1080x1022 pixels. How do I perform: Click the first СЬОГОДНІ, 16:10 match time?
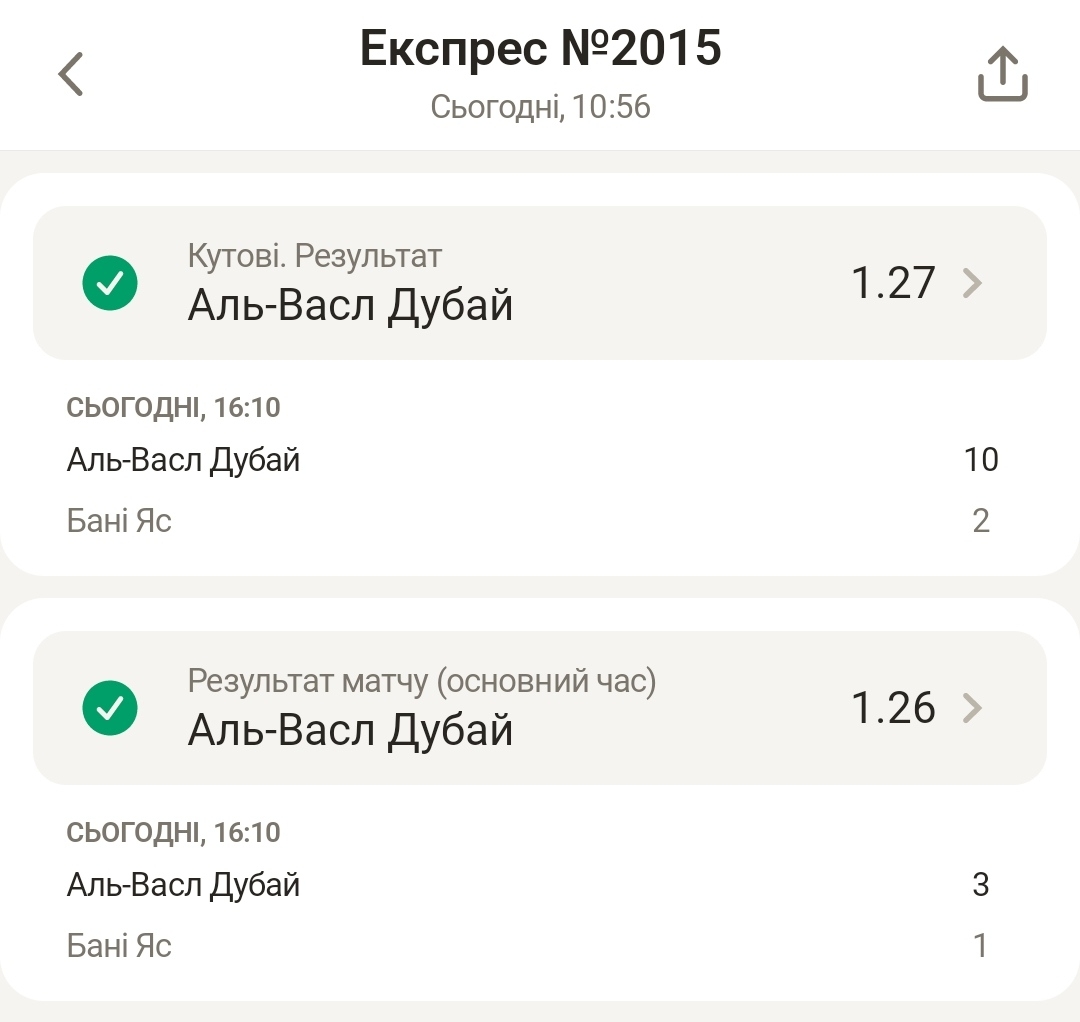click(x=174, y=408)
